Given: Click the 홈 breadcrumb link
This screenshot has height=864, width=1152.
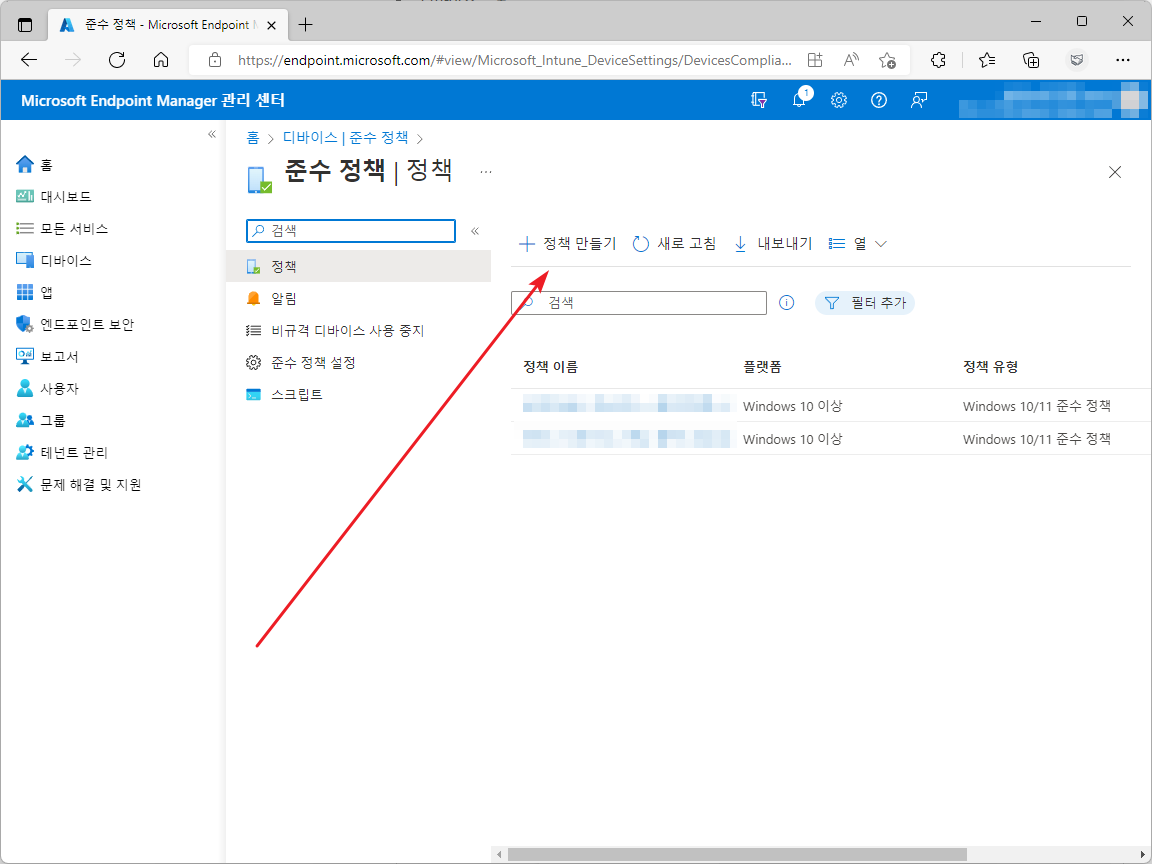Looking at the screenshot, I should [x=253, y=137].
